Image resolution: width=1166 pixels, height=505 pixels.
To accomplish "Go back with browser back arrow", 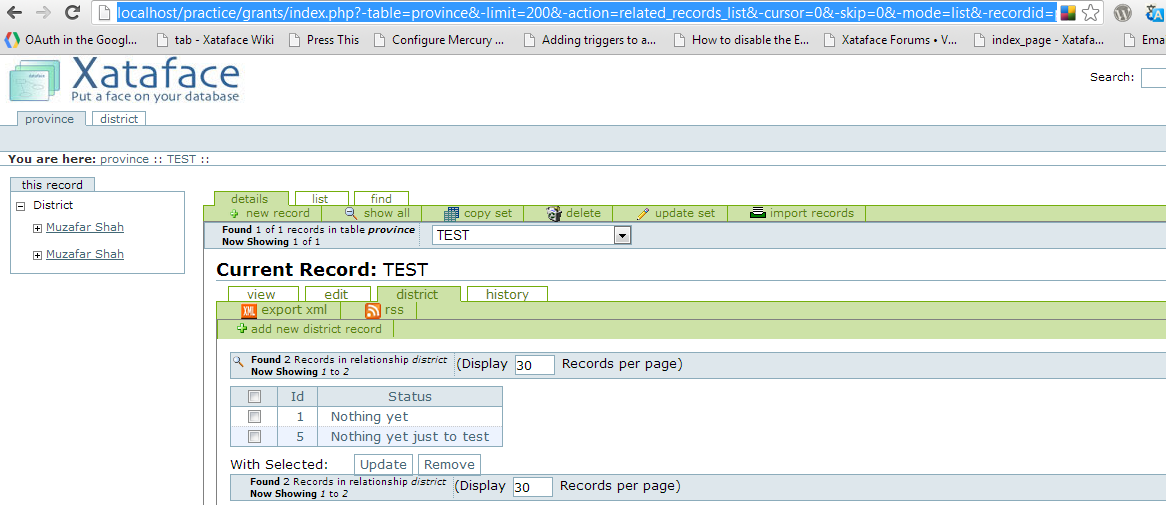I will pos(14,12).
